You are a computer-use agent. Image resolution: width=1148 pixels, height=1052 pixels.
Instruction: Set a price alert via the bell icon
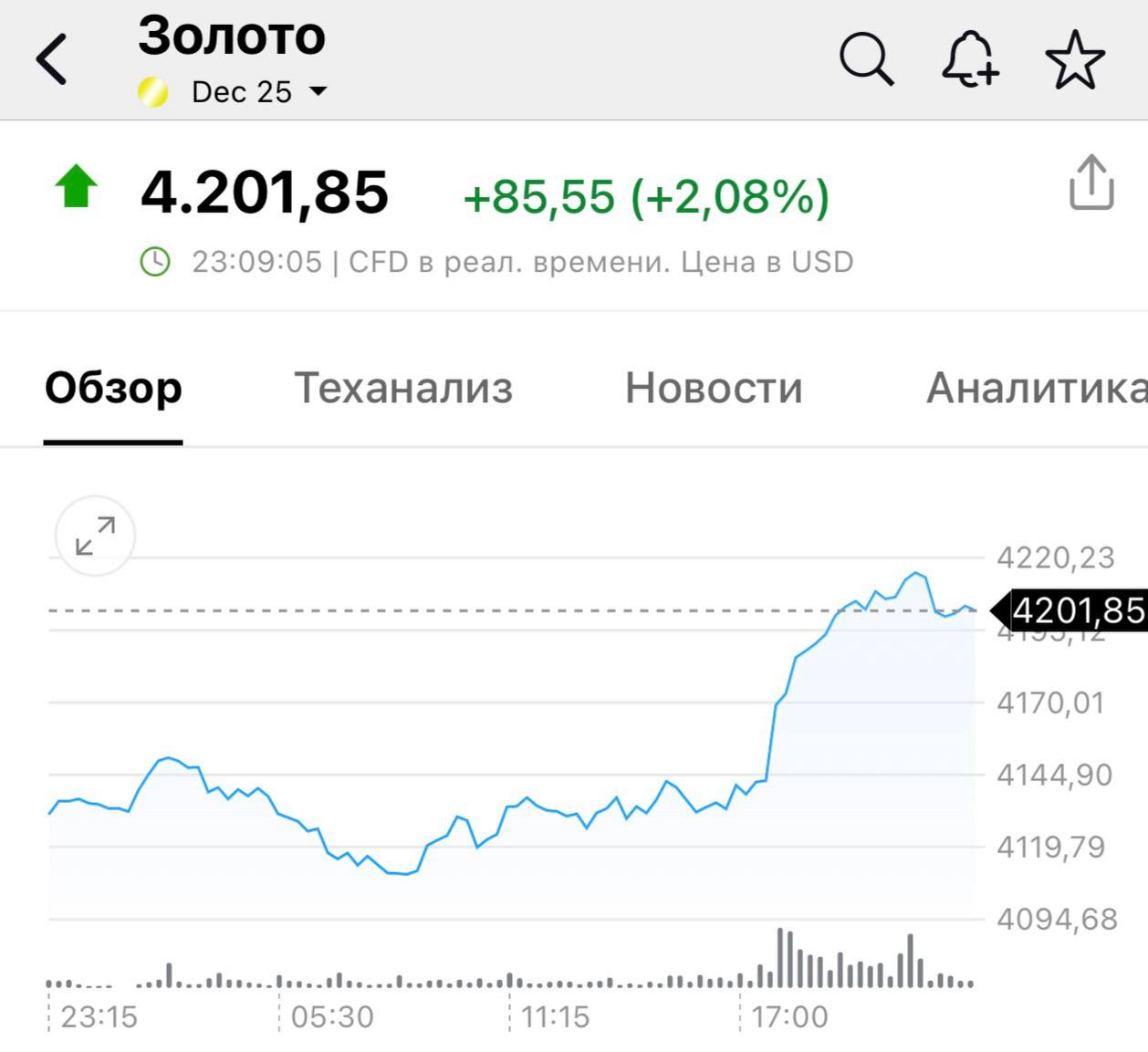pyautogui.click(x=970, y=59)
